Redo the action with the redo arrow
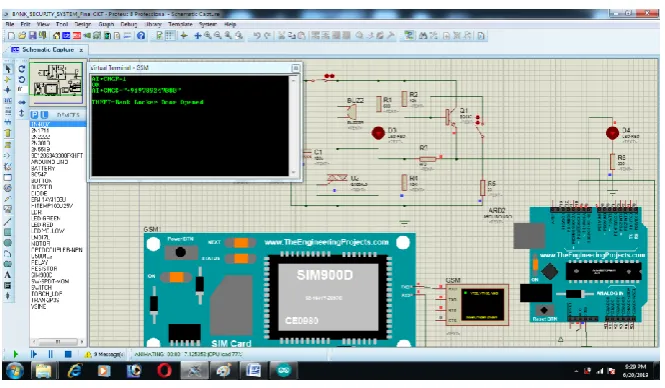 pos(267,36)
